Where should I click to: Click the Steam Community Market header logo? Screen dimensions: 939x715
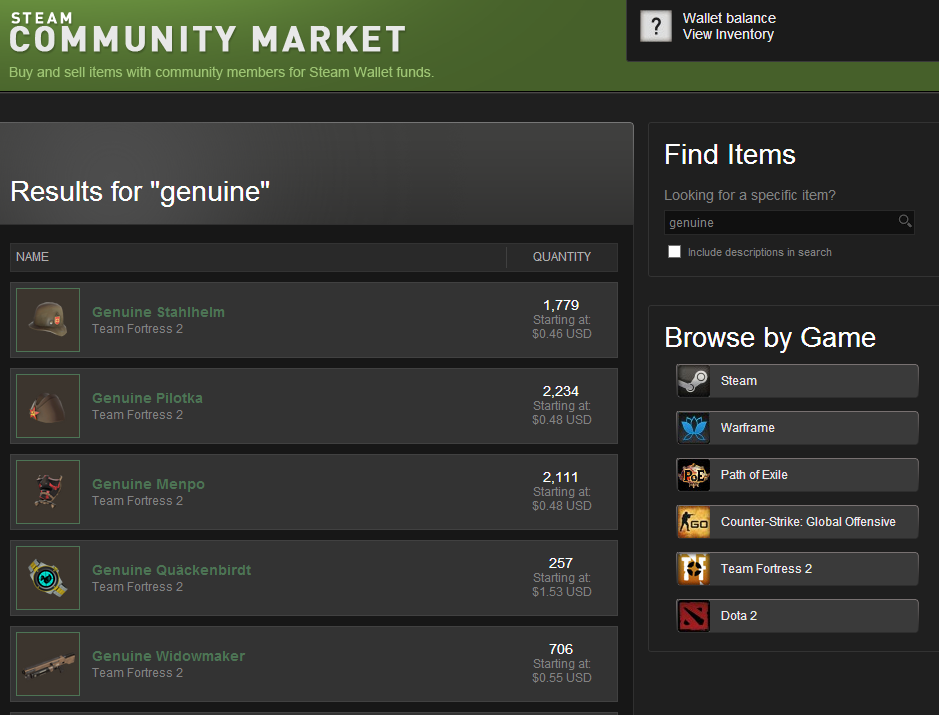[x=207, y=35]
